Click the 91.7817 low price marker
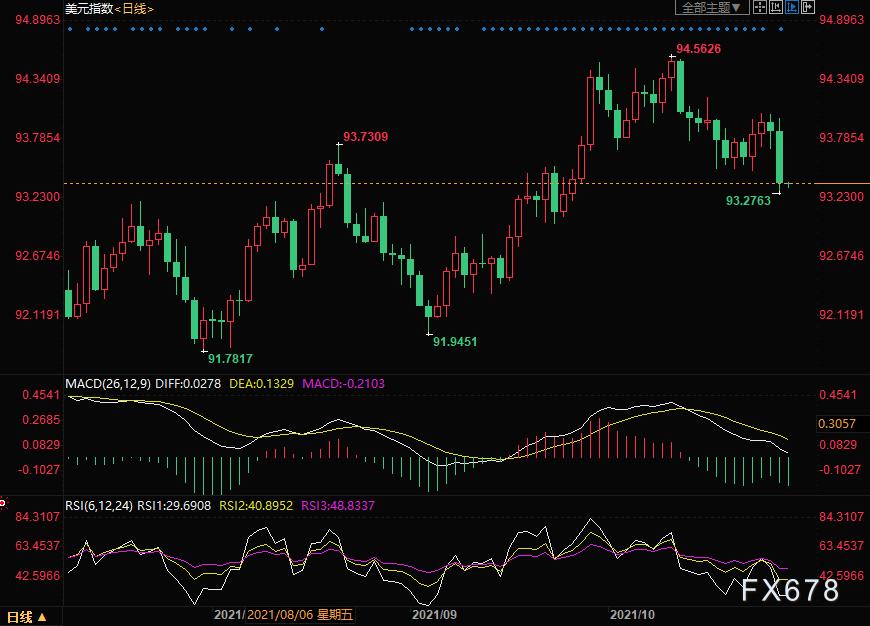 230,359
